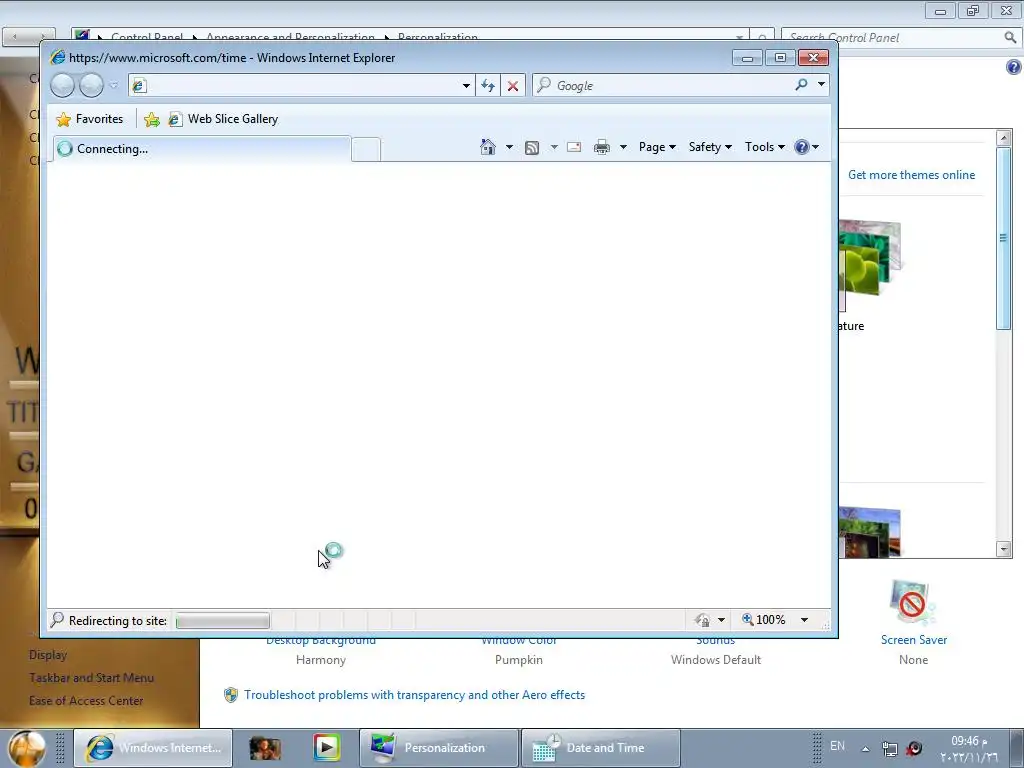Switch to Personalization taskbar button
Screen dimensions: 1024x768
pos(439,748)
